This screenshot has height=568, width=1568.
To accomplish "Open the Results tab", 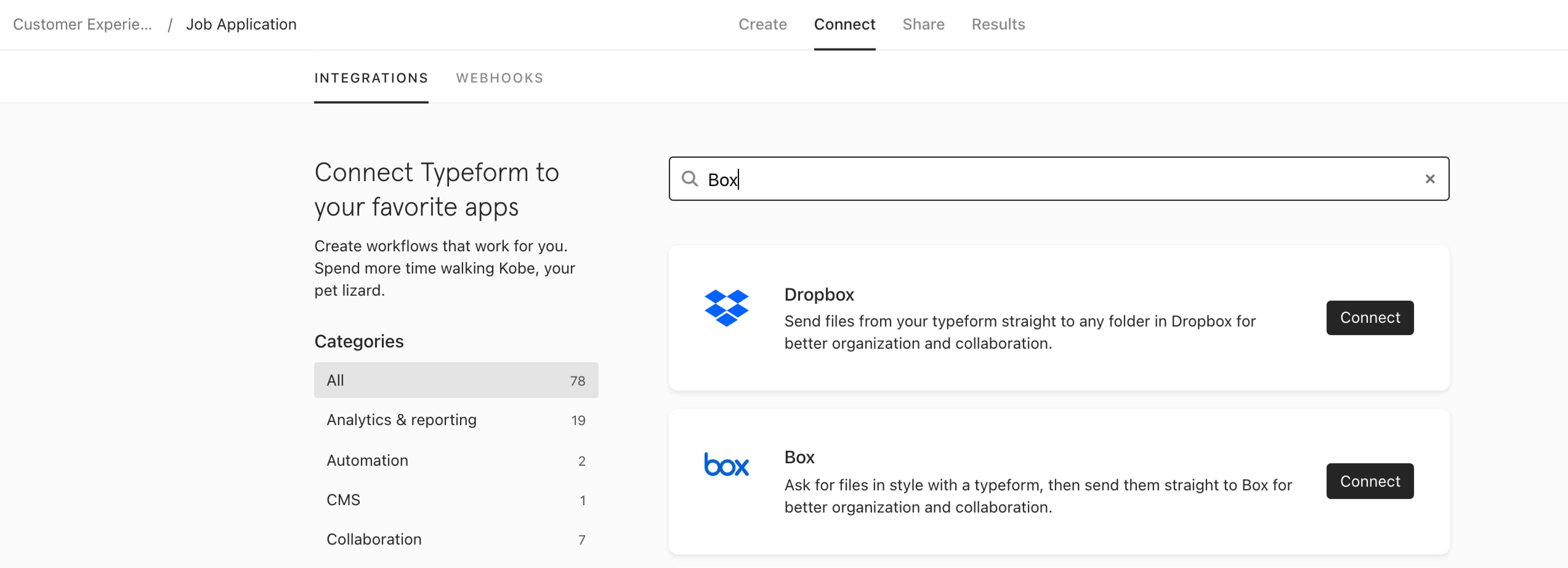I will pyautogui.click(x=998, y=24).
